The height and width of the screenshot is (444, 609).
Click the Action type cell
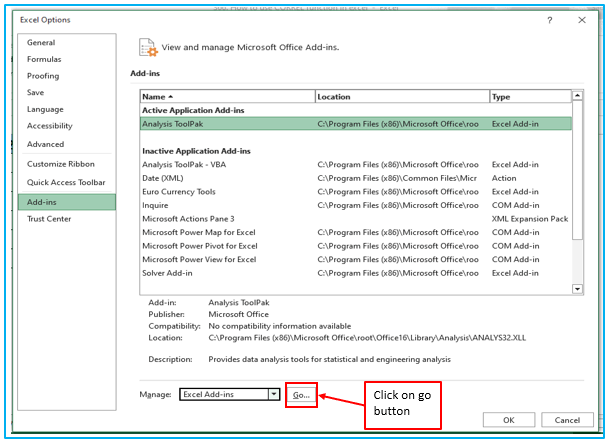click(x=504, y=178)
